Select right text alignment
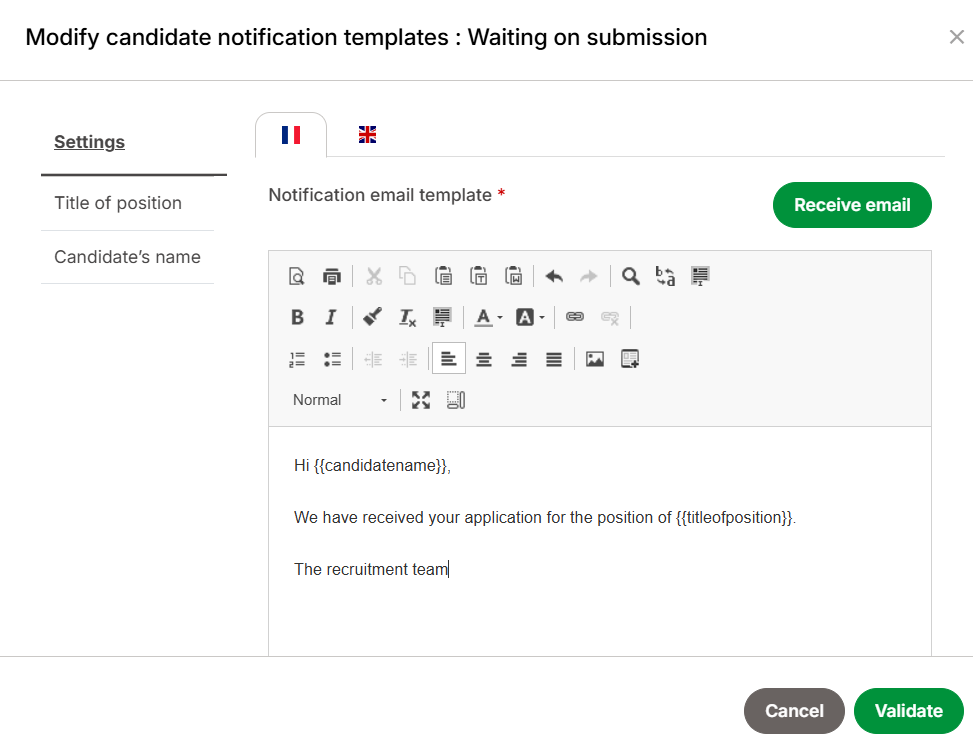The image size is (973, 742). point(519,359)
